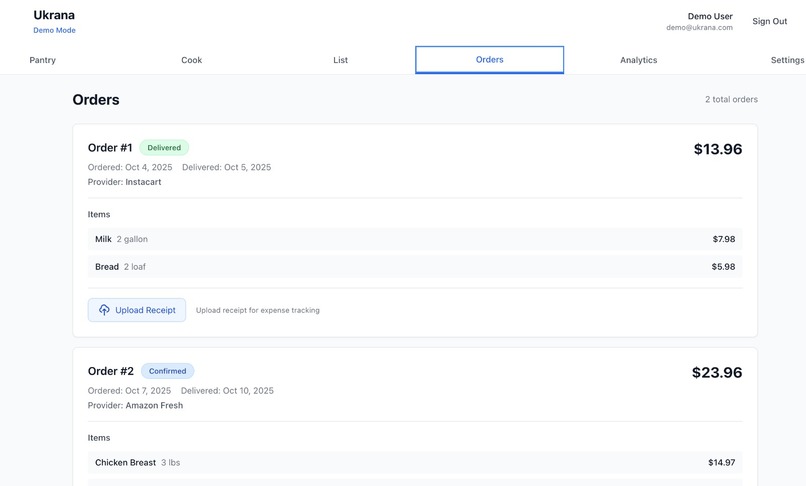The width and height of the screenshot is (806, 486).
Task: Click the upload receipt for expense tracking hint
Action: (x=258, y=310)
